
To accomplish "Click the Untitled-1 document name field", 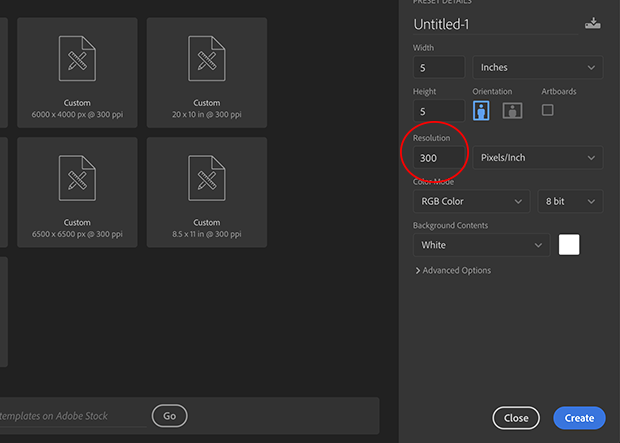I will coord(495,25).
